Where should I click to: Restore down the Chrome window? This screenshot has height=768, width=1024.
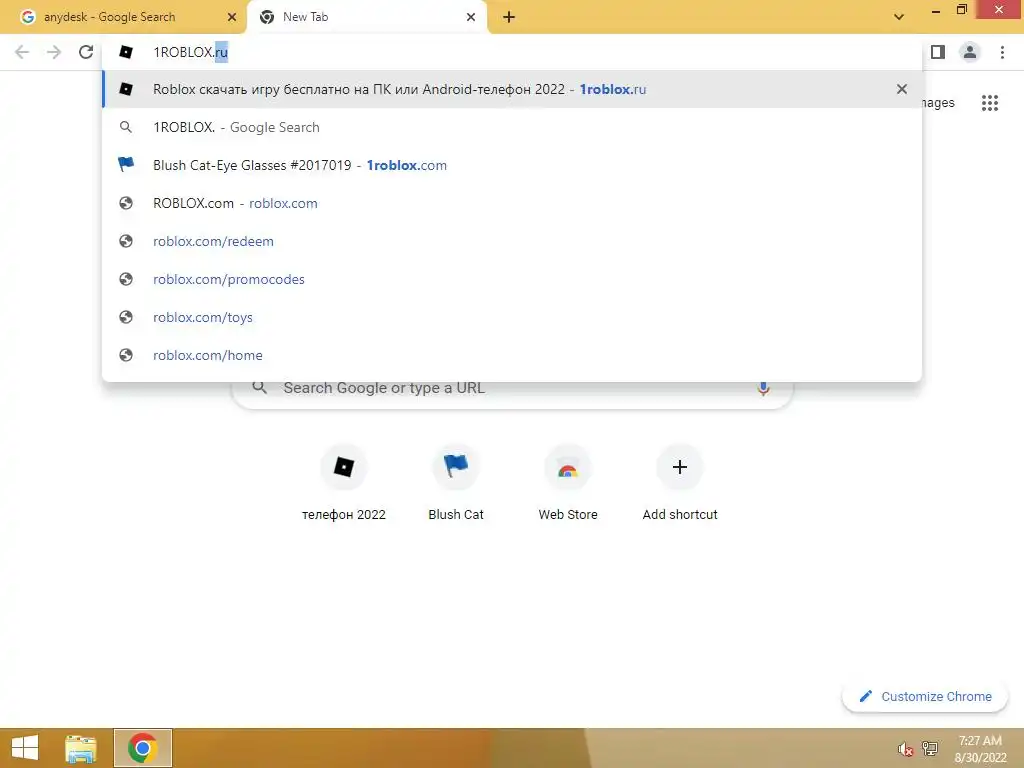(x=961, y=10)
